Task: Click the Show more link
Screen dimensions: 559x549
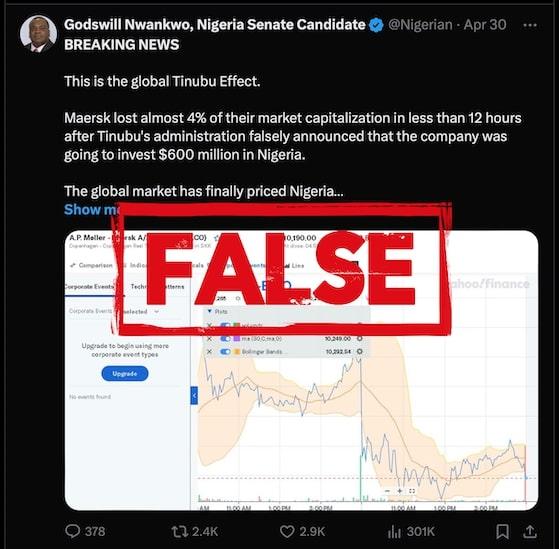Action: [91, 210]
